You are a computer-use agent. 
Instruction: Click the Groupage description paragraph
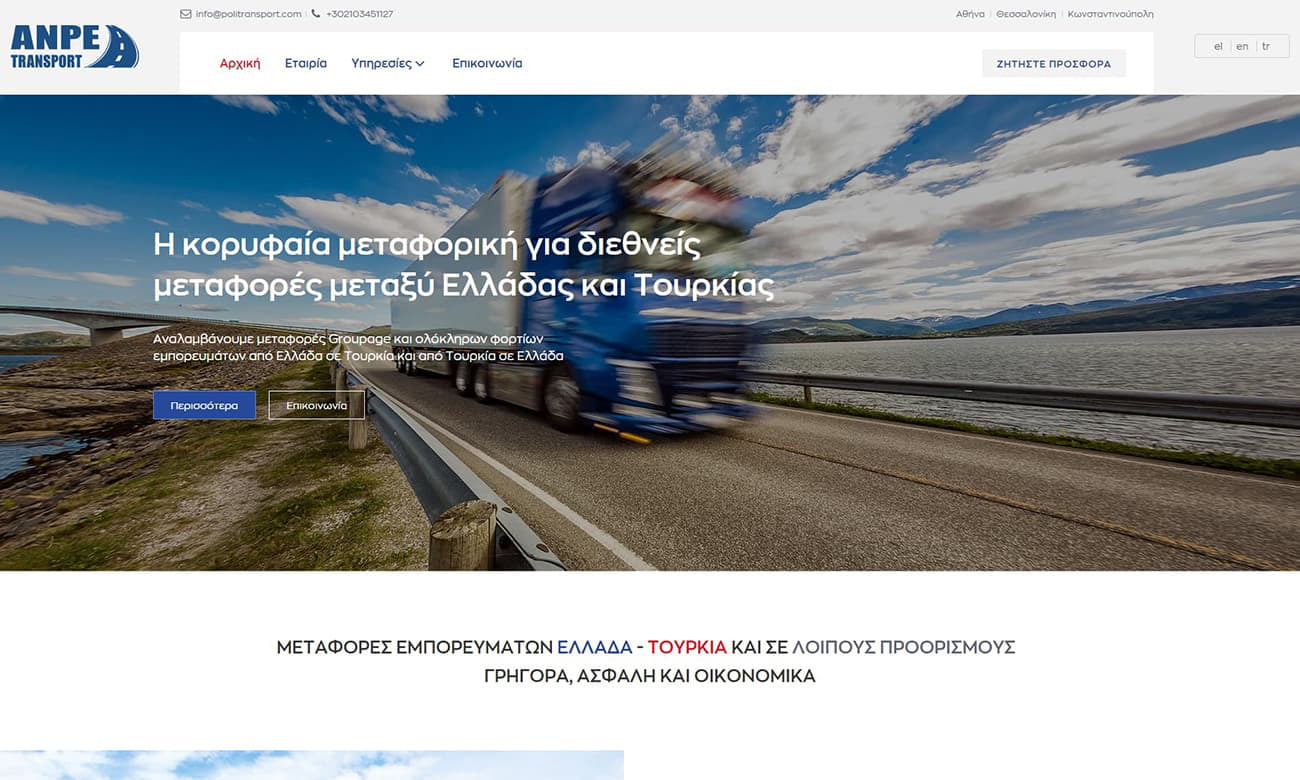click(x=358, y=347)
